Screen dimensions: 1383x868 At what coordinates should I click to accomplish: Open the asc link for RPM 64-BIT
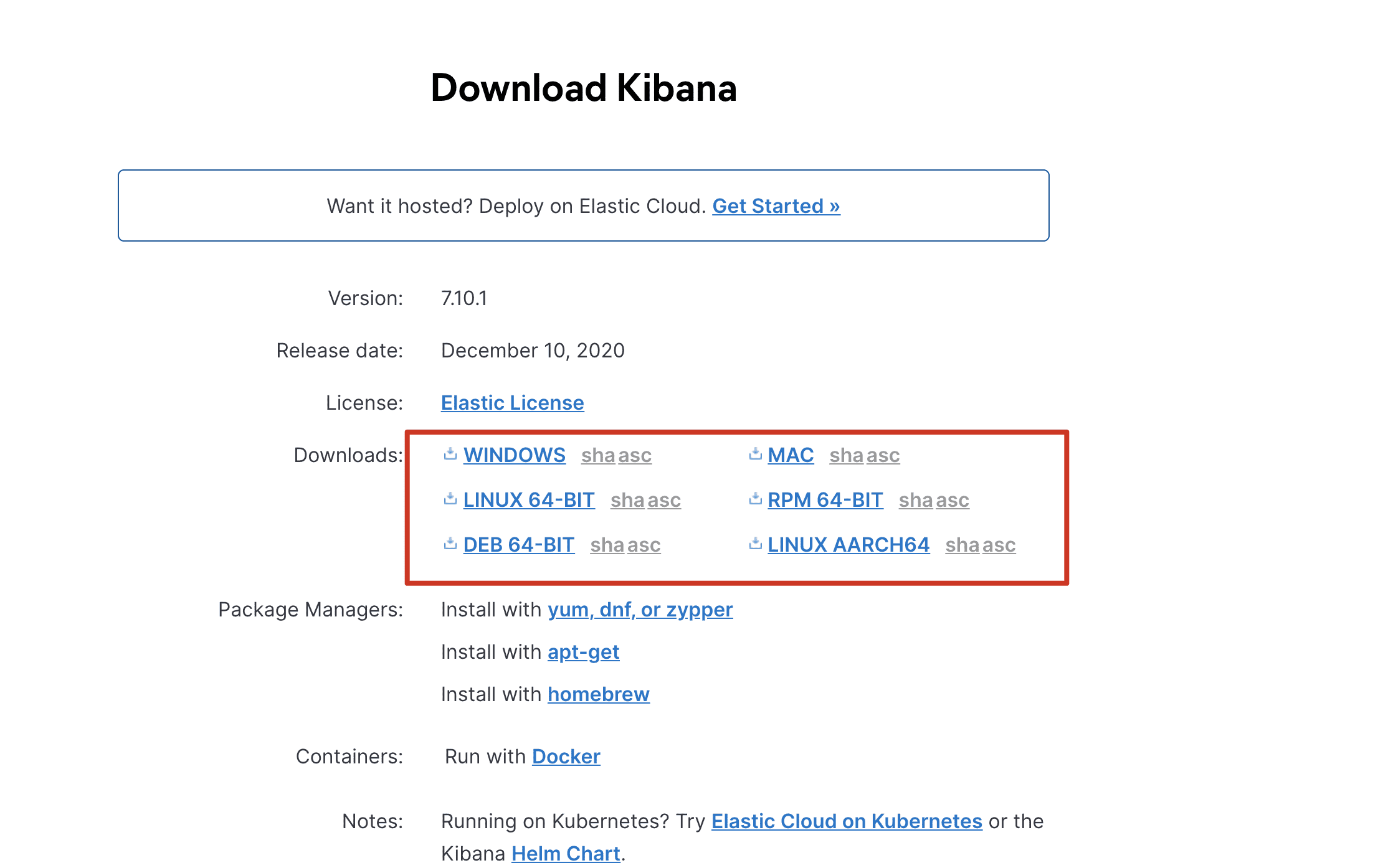pos(952,501)
